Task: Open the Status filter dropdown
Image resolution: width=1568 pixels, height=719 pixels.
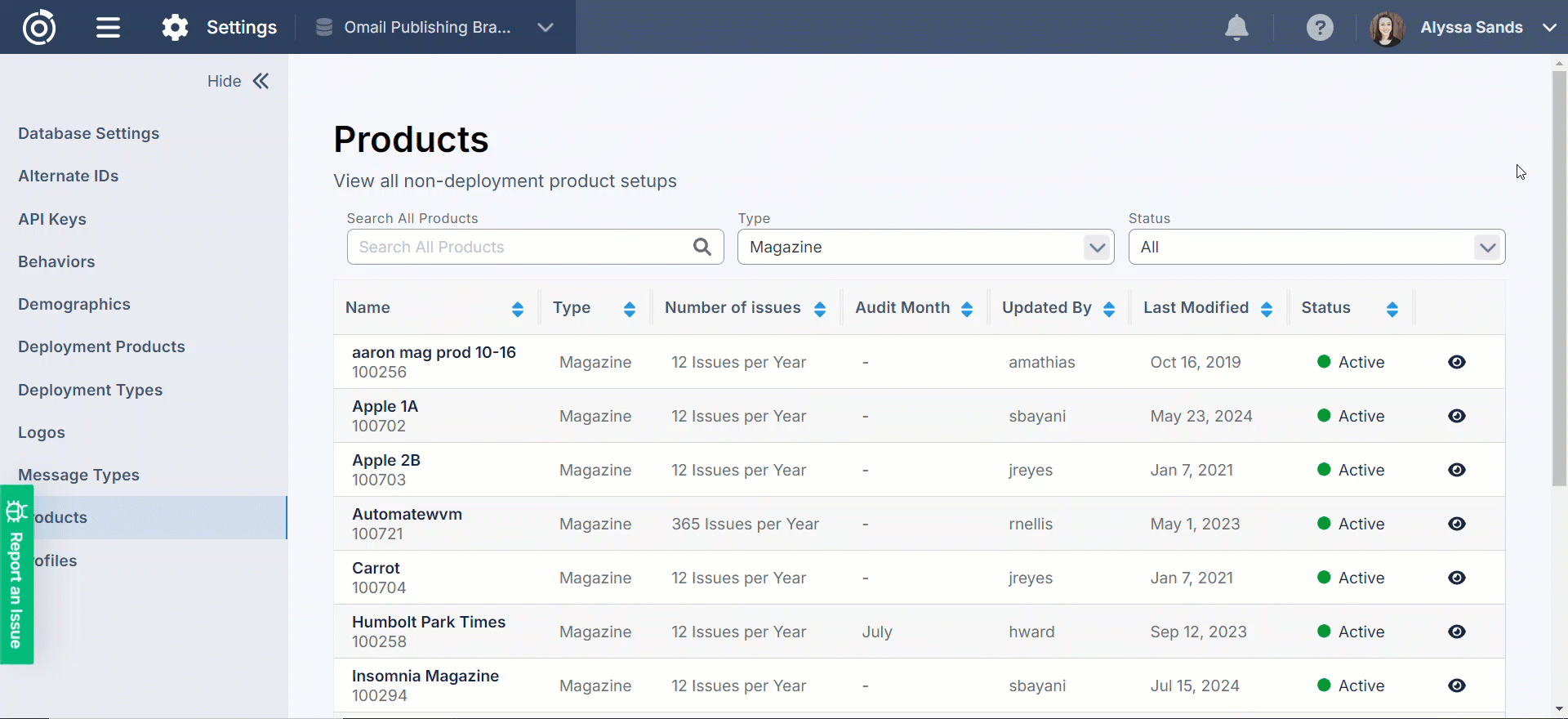Action: 1316,247
